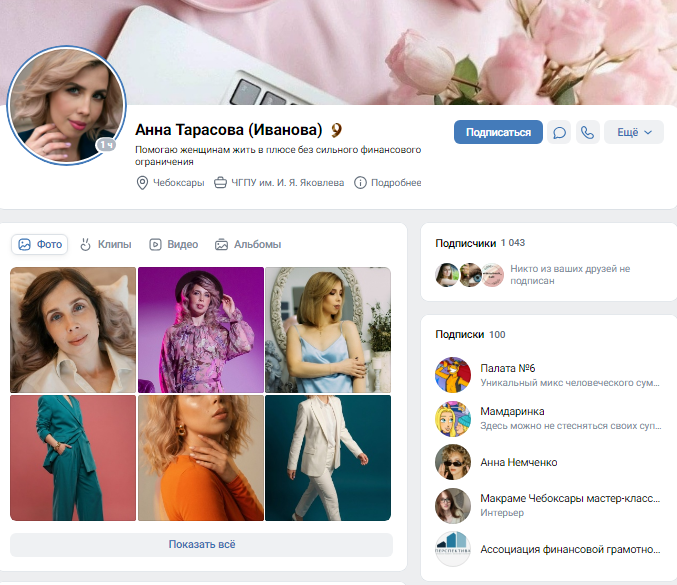This screenshot has height=585, width=677.
Task: Start a call with the phone icon
Action: coord(588,132)
